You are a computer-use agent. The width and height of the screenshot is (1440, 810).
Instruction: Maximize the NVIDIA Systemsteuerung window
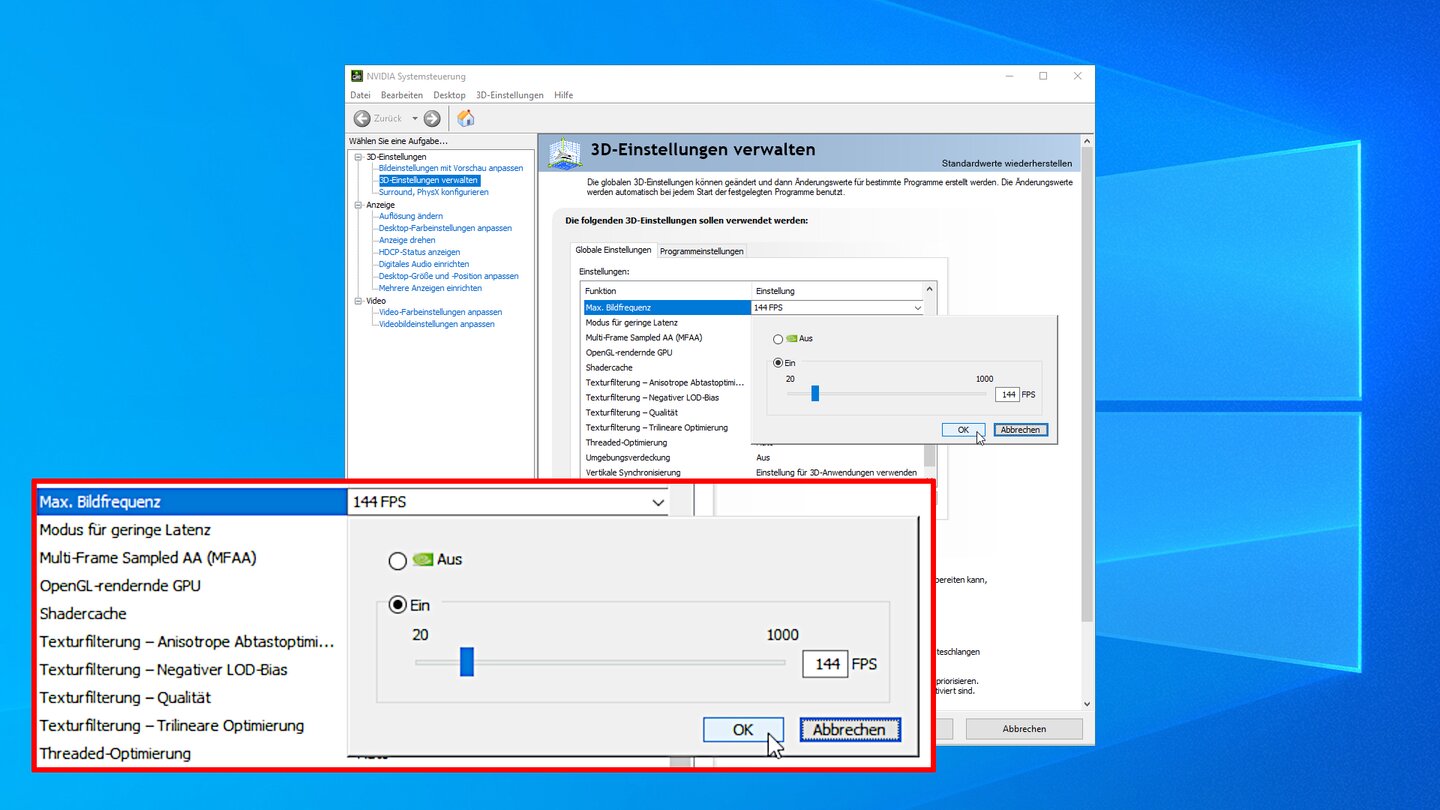coord(1043,76)
